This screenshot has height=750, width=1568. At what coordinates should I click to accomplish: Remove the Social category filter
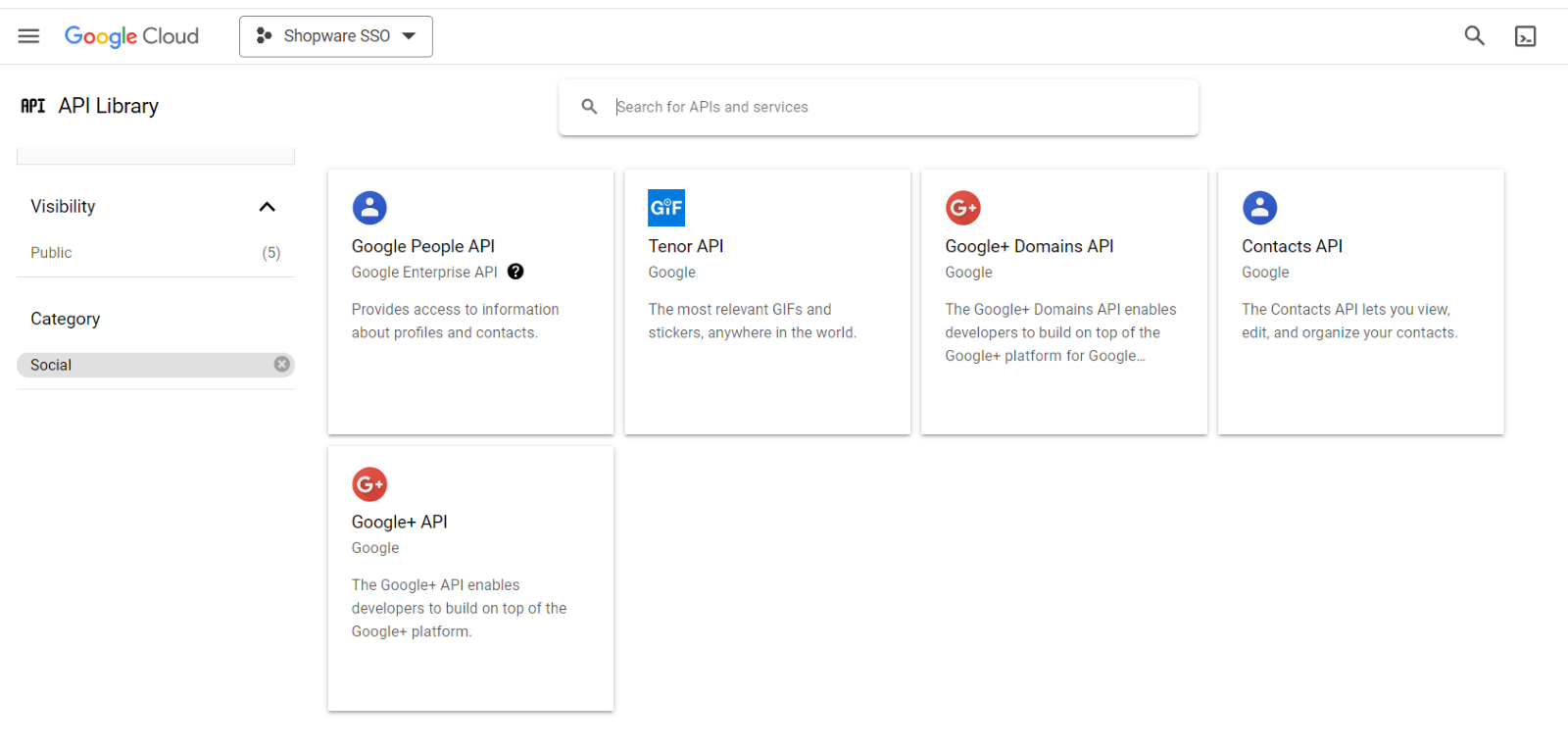point(281,365)
